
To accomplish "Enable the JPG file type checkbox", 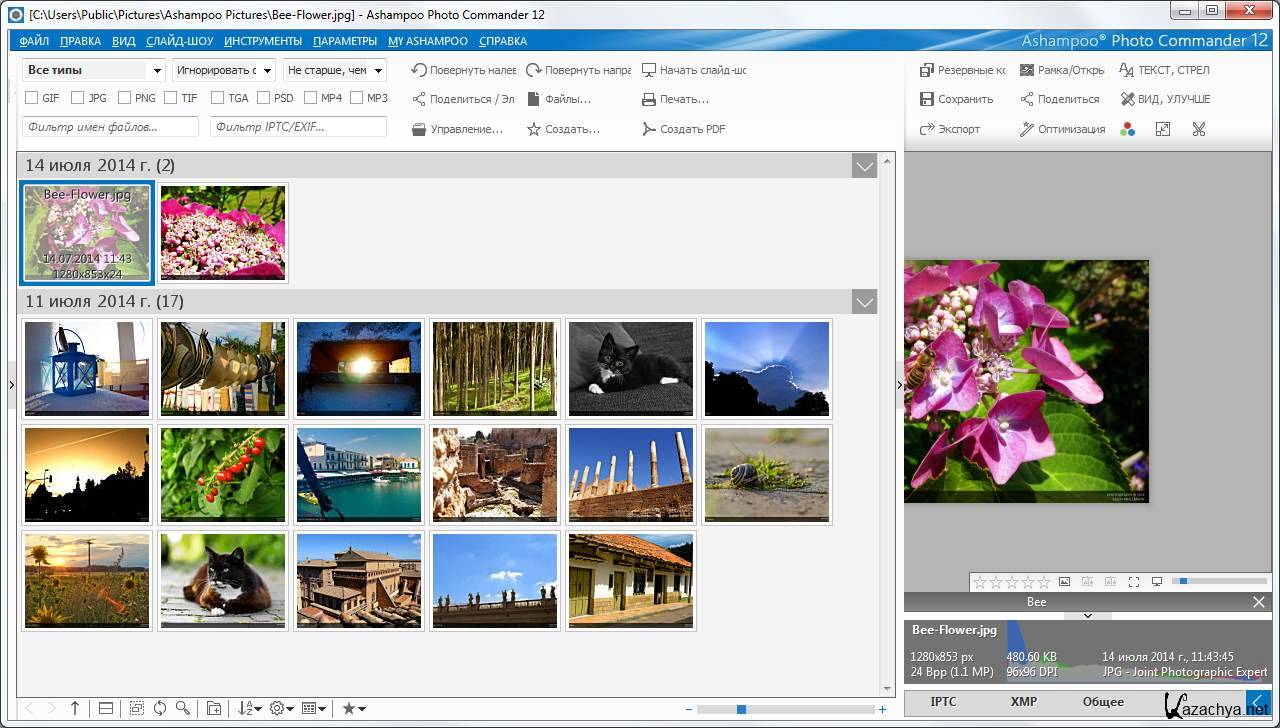I will point(79,98).
